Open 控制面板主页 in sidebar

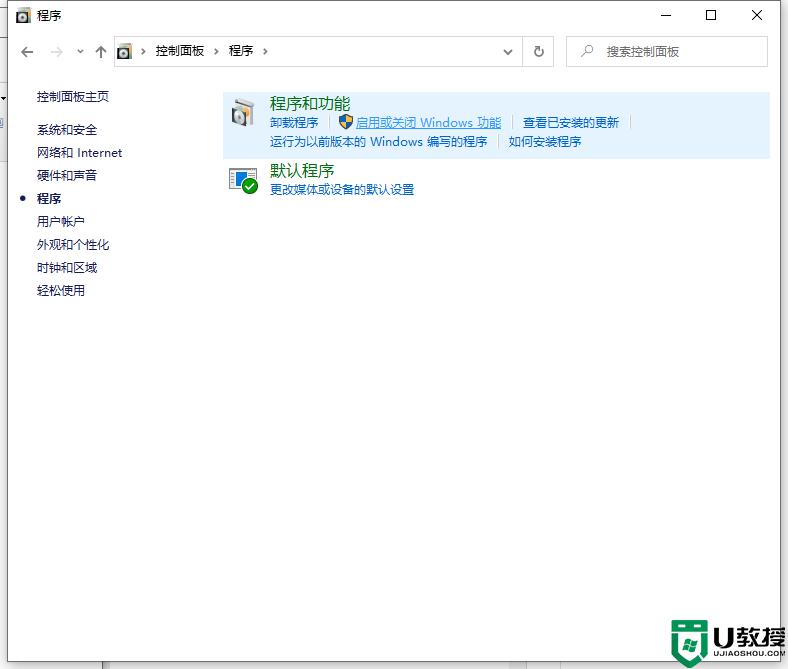tap(73, 97)
